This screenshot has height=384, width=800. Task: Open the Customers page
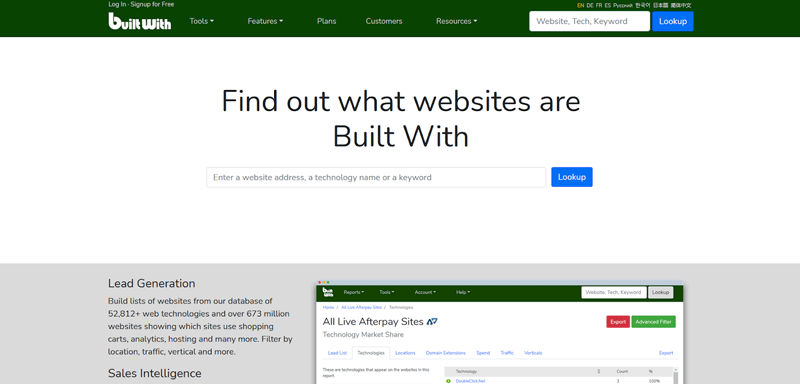coord(384,21)
